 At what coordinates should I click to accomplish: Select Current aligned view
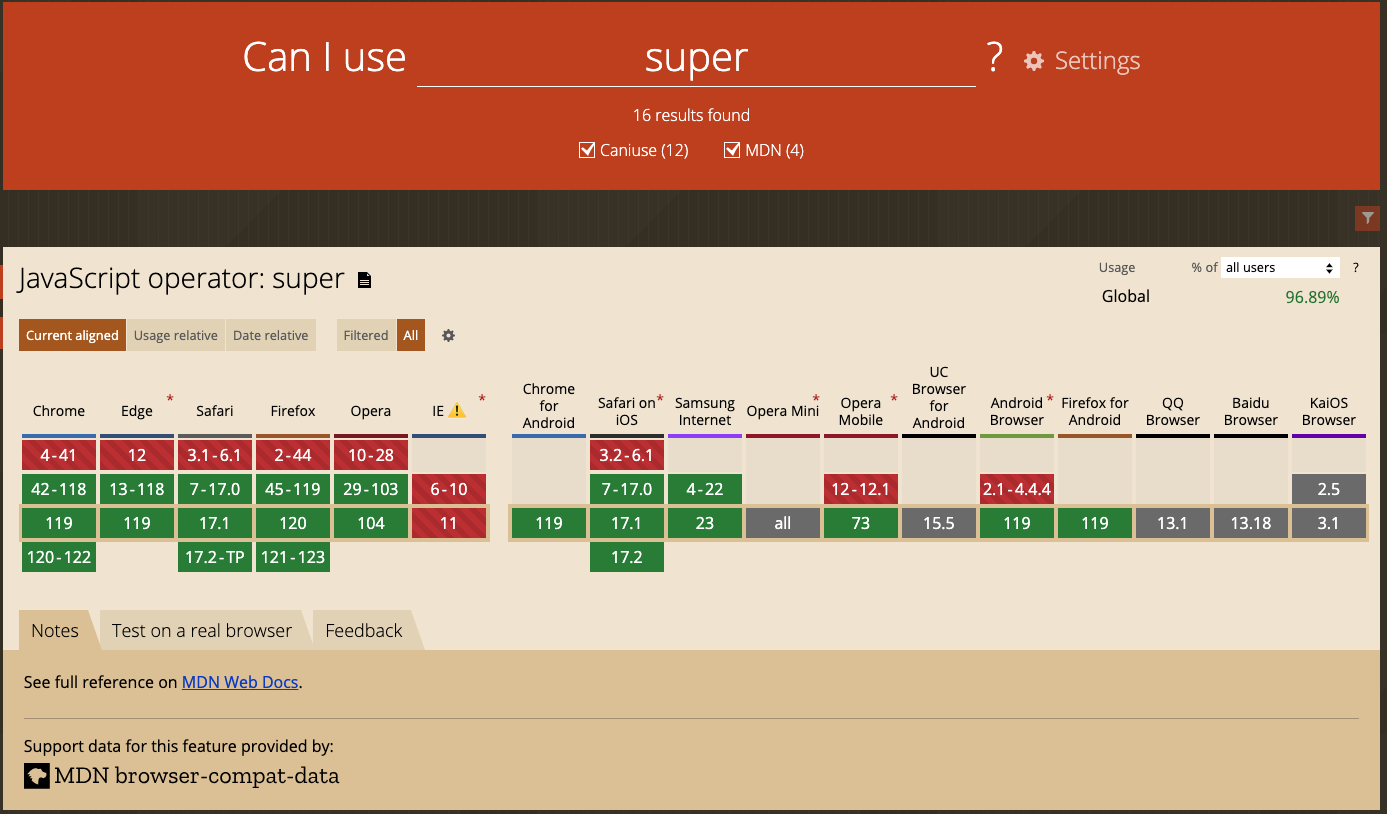(72, 335)
